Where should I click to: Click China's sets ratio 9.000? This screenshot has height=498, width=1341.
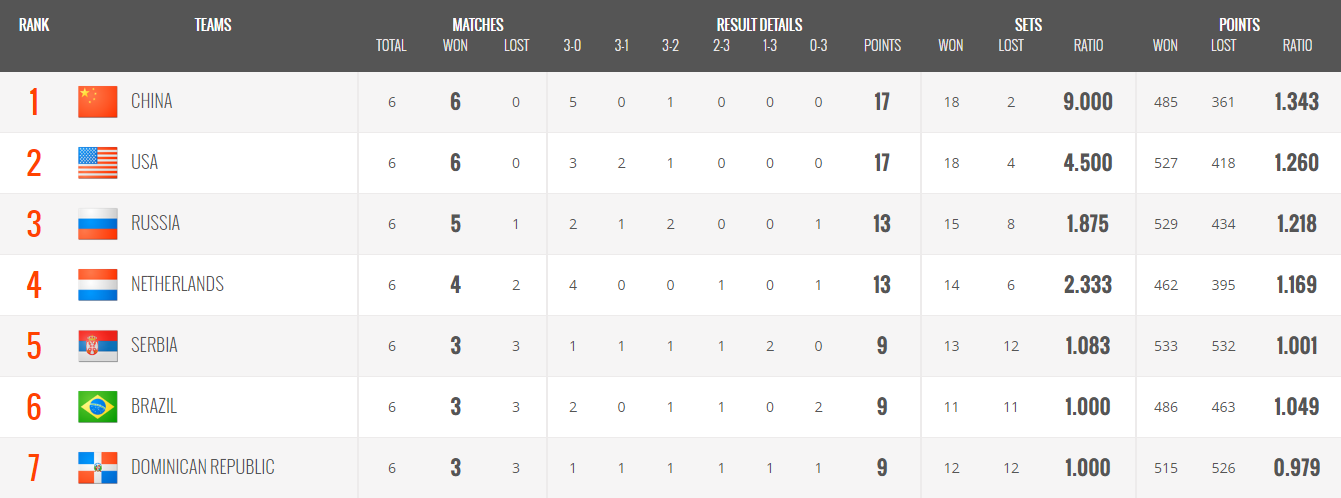[1088, 102]
